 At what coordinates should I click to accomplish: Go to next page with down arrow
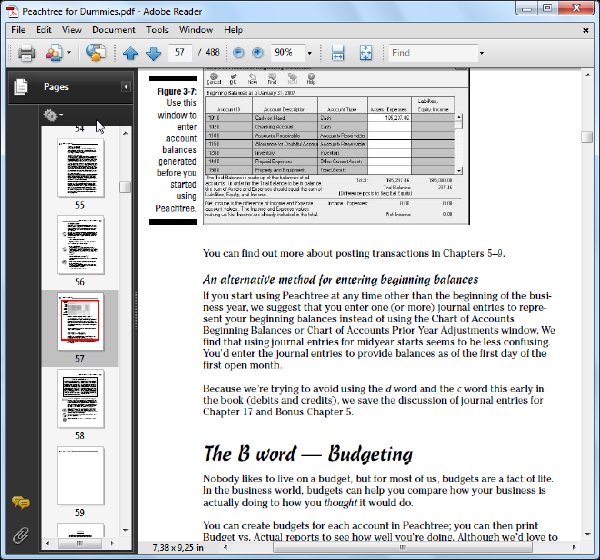(153, 53)
